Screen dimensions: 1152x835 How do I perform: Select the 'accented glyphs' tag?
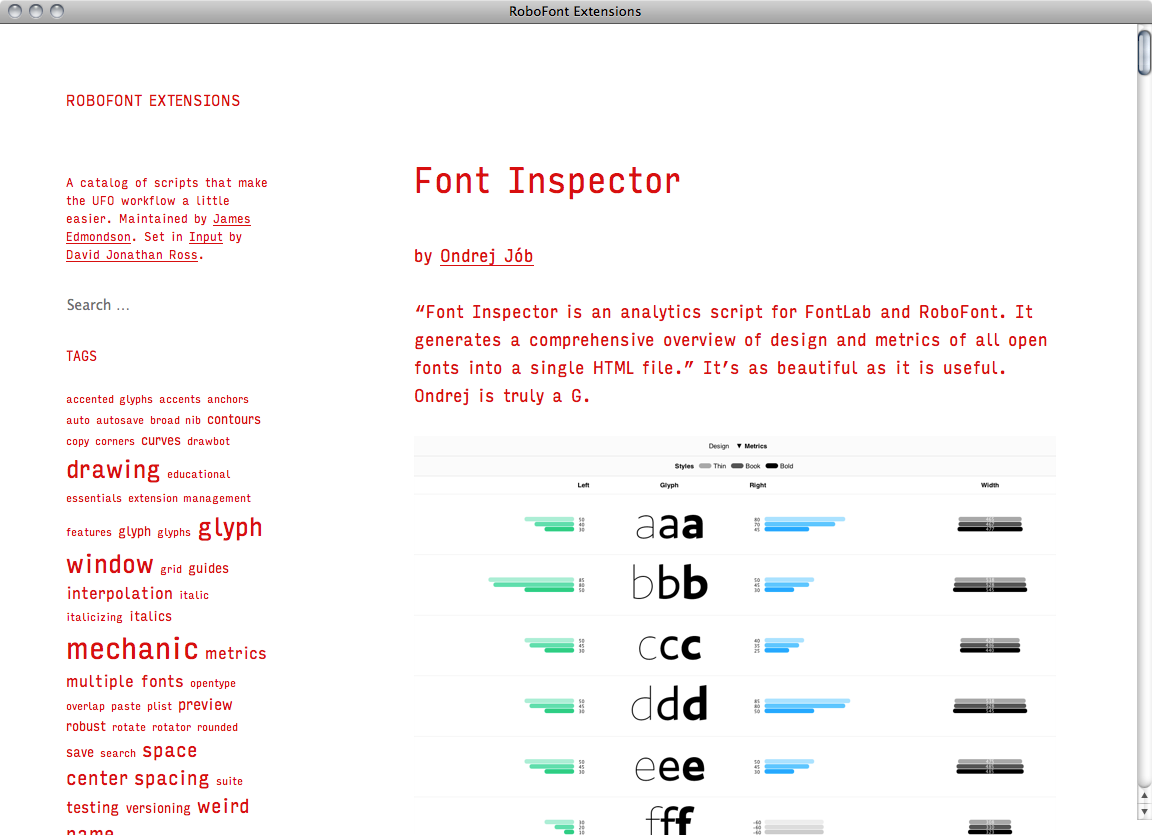(109, 400)
